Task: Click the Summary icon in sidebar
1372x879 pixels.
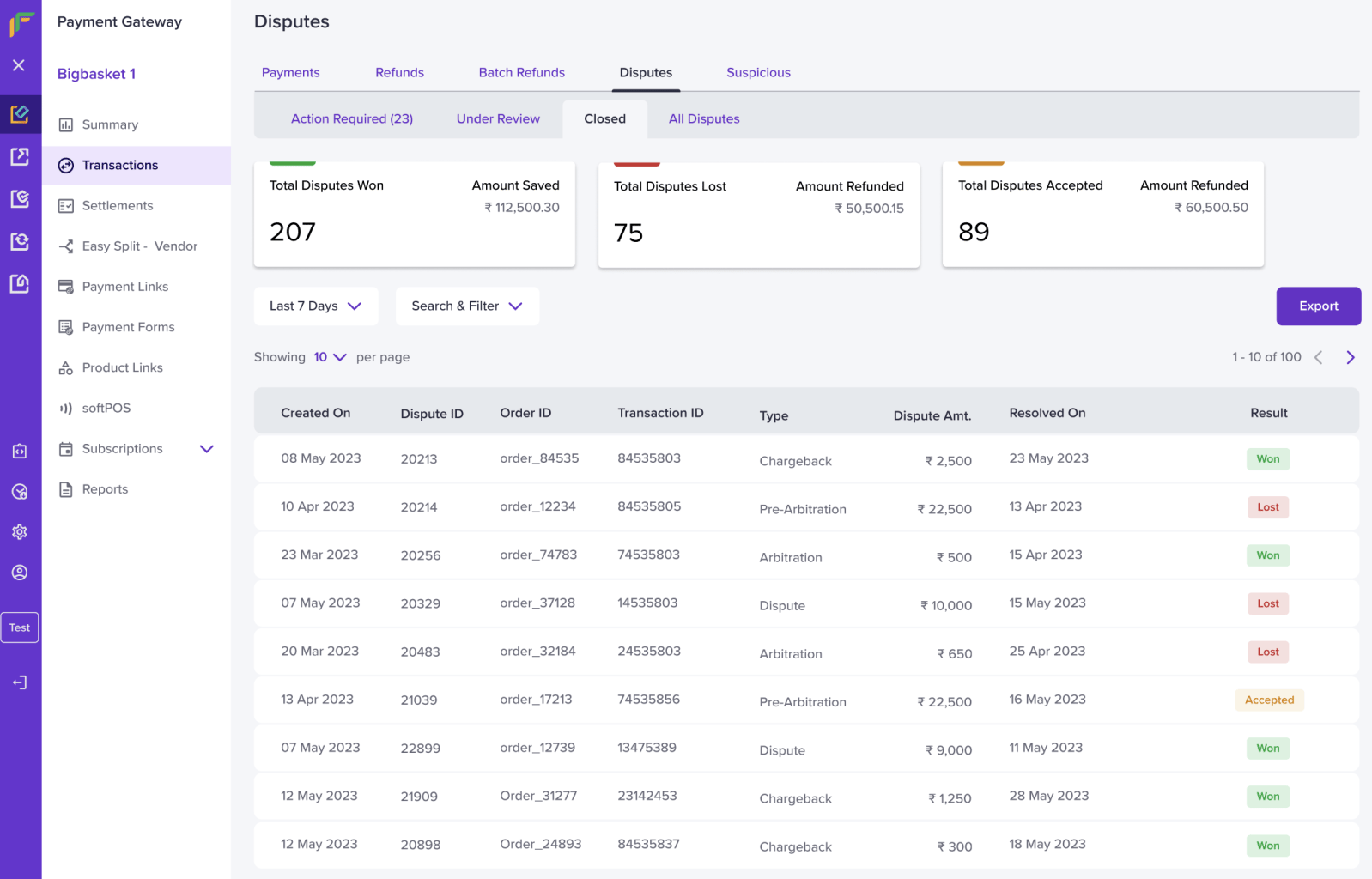Action: 66,125
